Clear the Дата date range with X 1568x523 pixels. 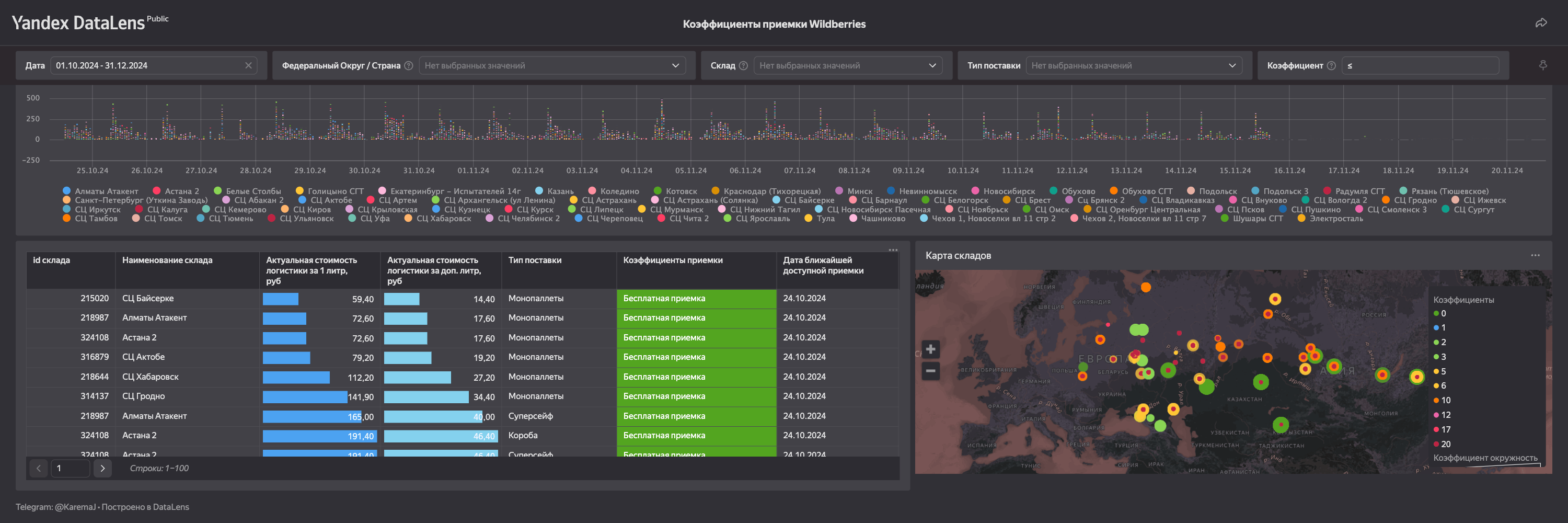click(248, 66)
